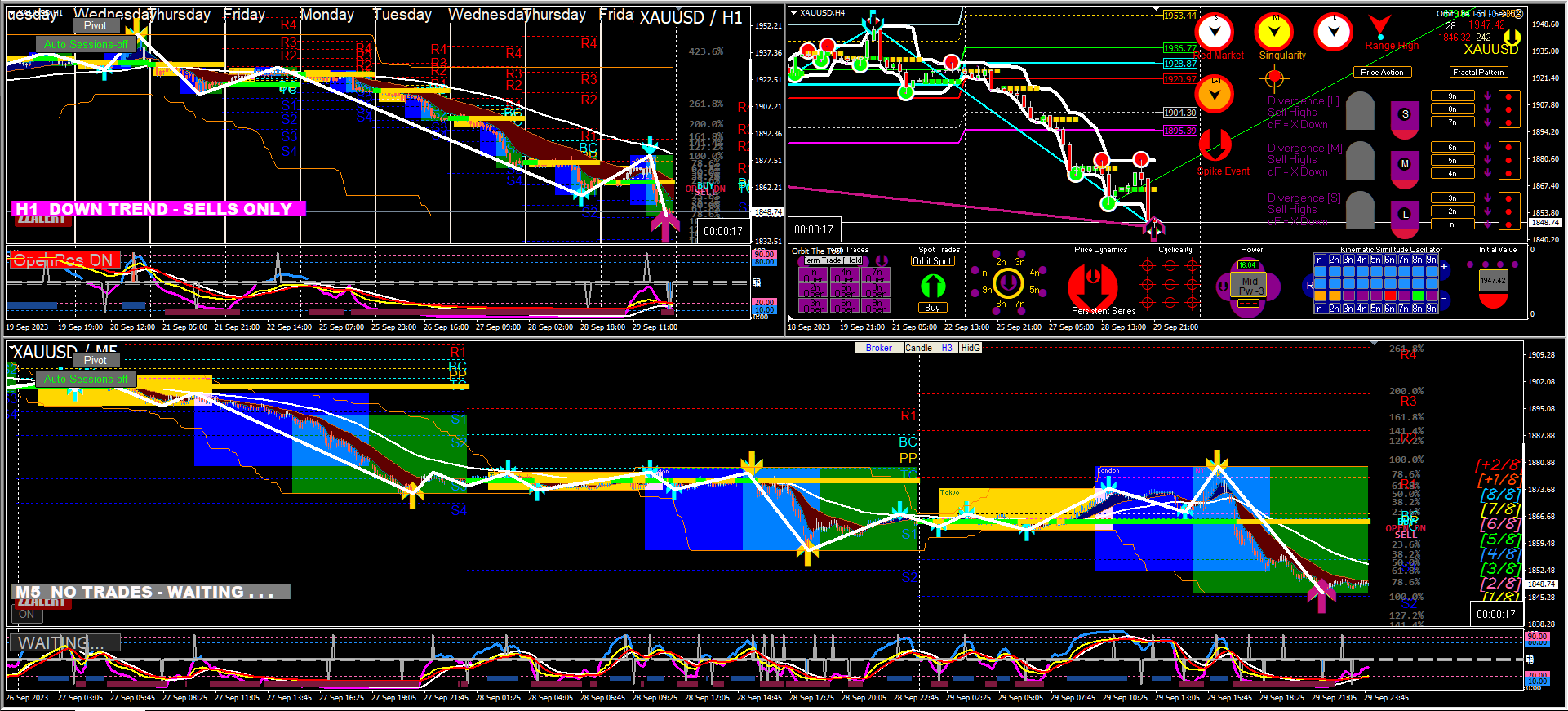Click the plus button on Kinematic Similitude Oscillator
This screenshot has width=1568, height=711.
(x=1444, y=266)
